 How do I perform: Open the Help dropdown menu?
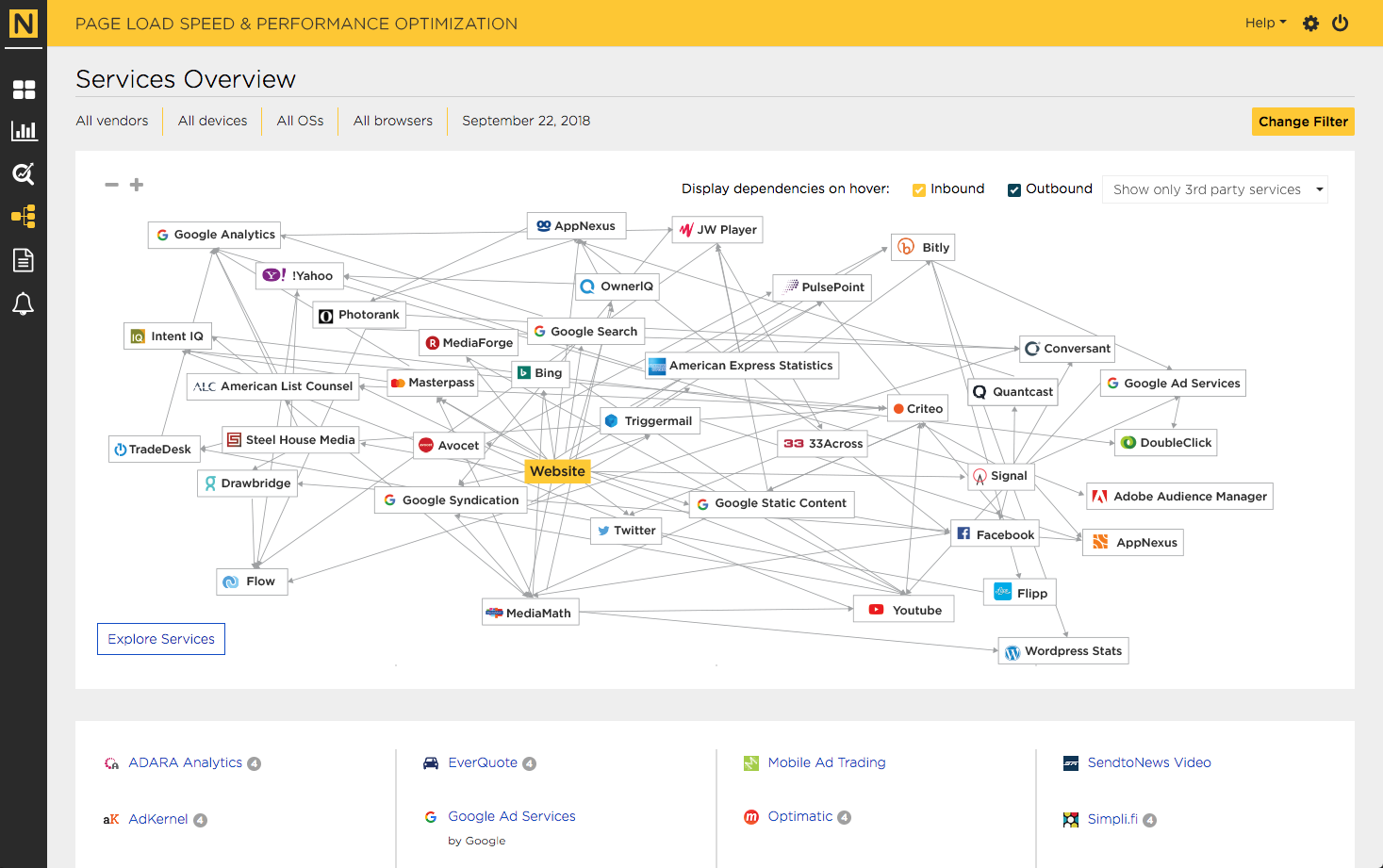pyautogui.click(x=1265, y=24)
